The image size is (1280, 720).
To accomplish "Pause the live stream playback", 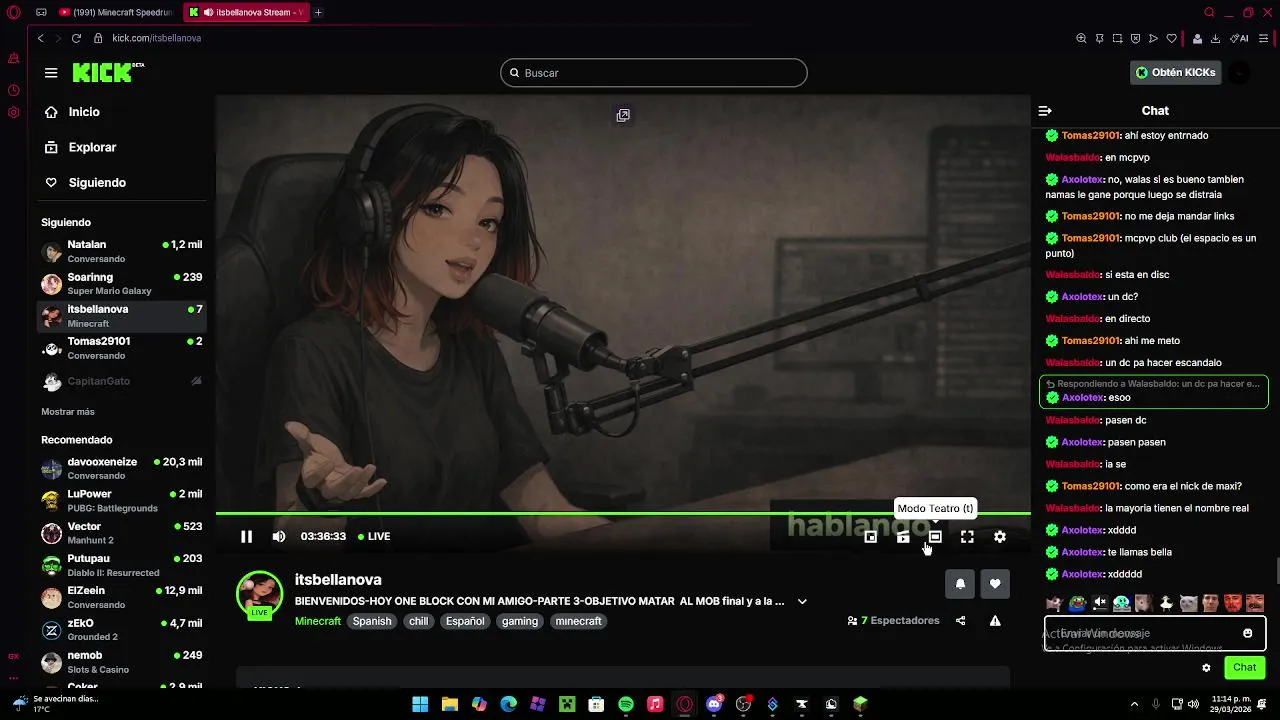I will (x=246, y=537).
